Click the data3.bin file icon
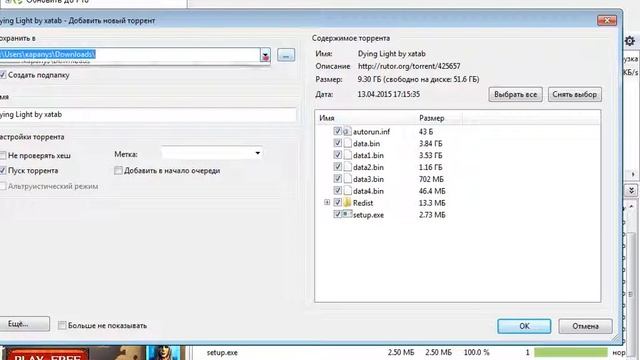Image resolution: width=640 pixels, height=360 pixels. coord(347,179)
